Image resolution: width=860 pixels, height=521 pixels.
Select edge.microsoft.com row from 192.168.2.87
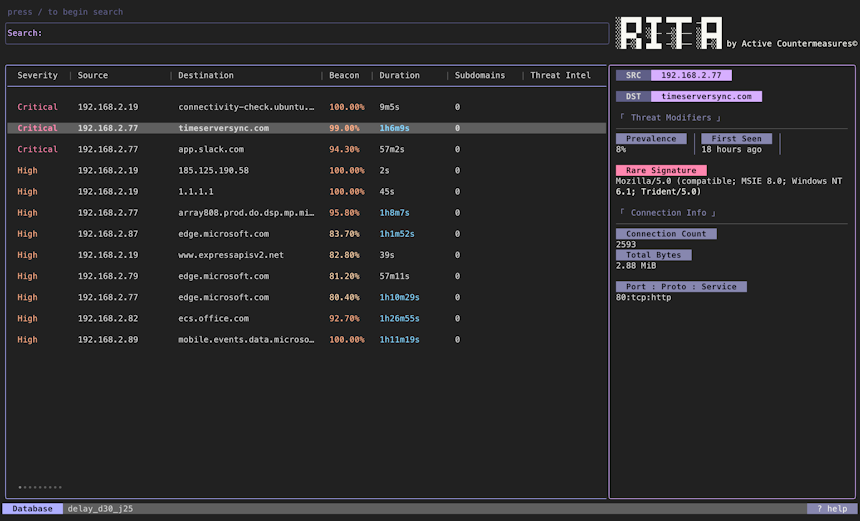point(307,234)
